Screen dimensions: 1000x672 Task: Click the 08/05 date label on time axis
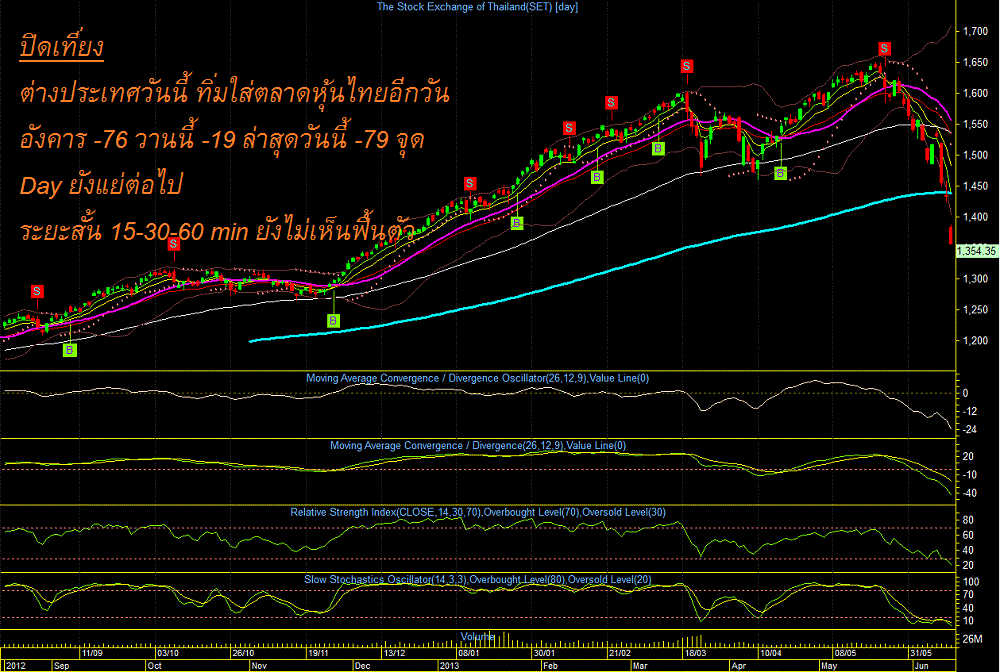point(846,654)
